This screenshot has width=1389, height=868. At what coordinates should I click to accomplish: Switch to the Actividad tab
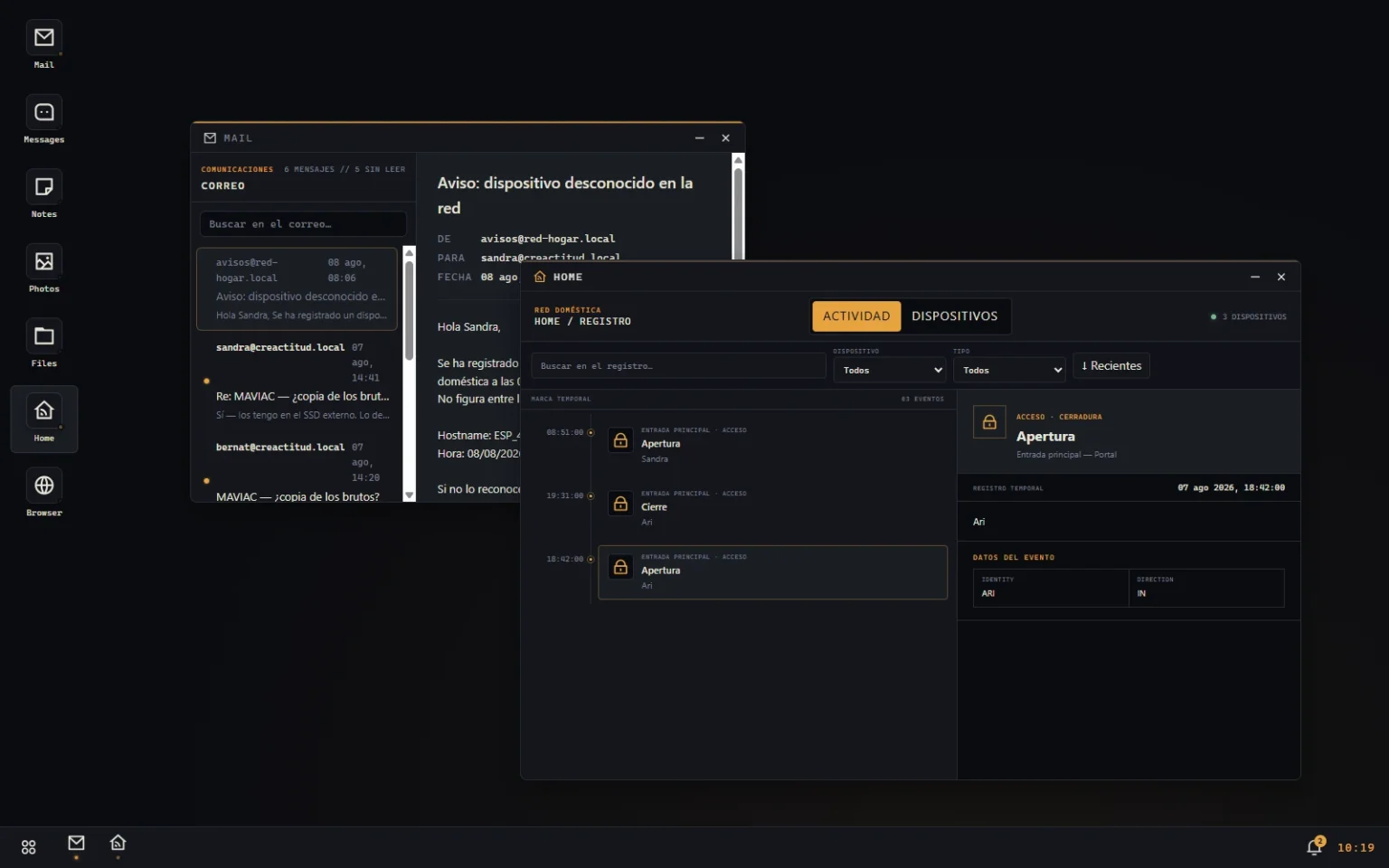856,316
